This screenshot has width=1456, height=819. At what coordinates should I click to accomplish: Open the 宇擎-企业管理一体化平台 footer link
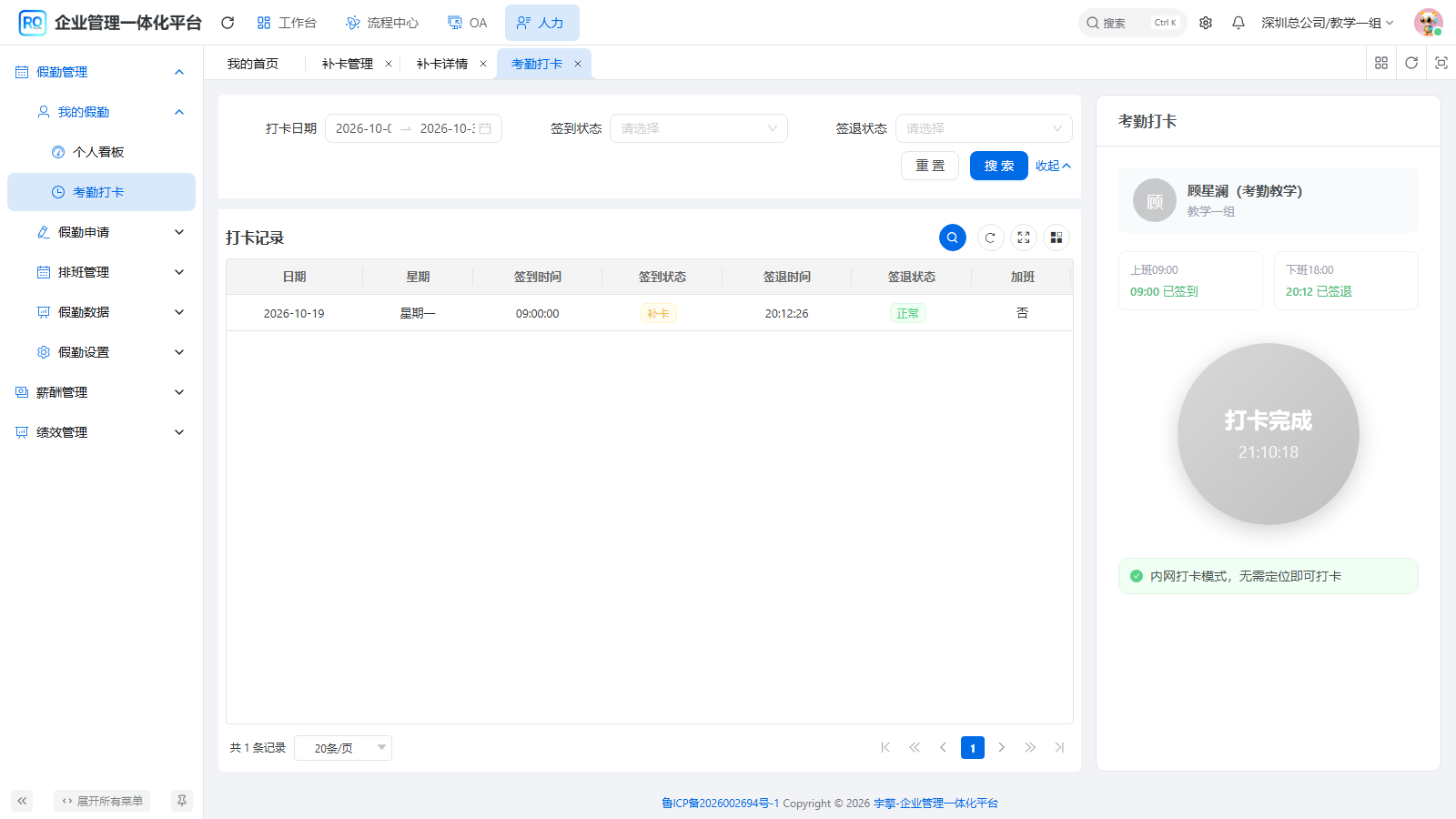[935, 803]
